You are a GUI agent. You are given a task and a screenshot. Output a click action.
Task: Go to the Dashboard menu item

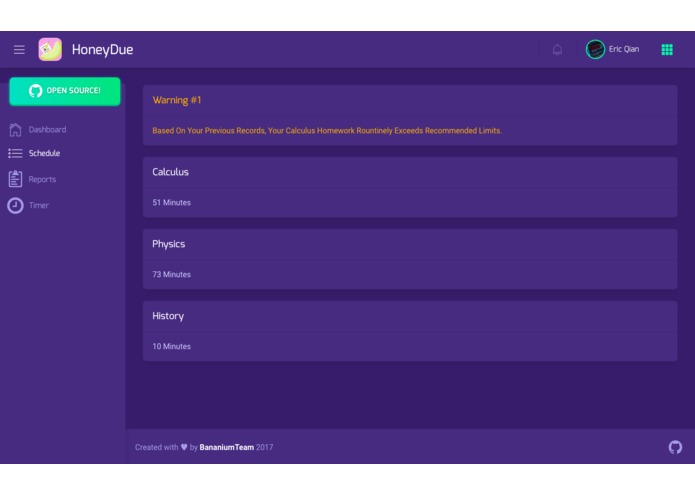point(47,130)
